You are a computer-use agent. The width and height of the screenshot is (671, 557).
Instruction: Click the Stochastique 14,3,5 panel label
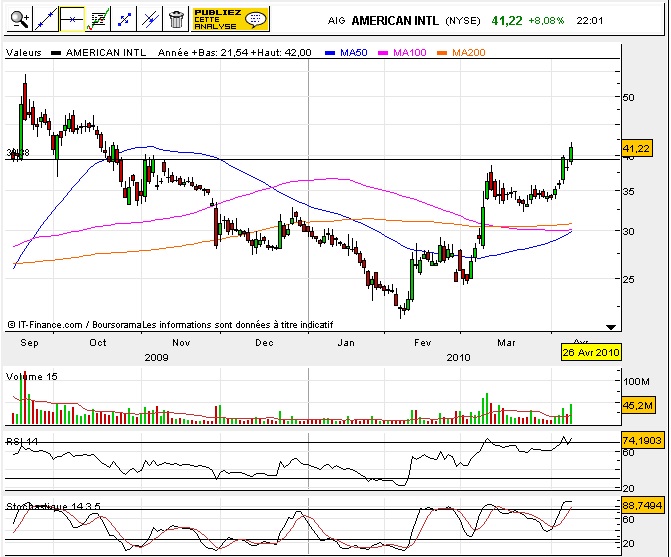53,507
